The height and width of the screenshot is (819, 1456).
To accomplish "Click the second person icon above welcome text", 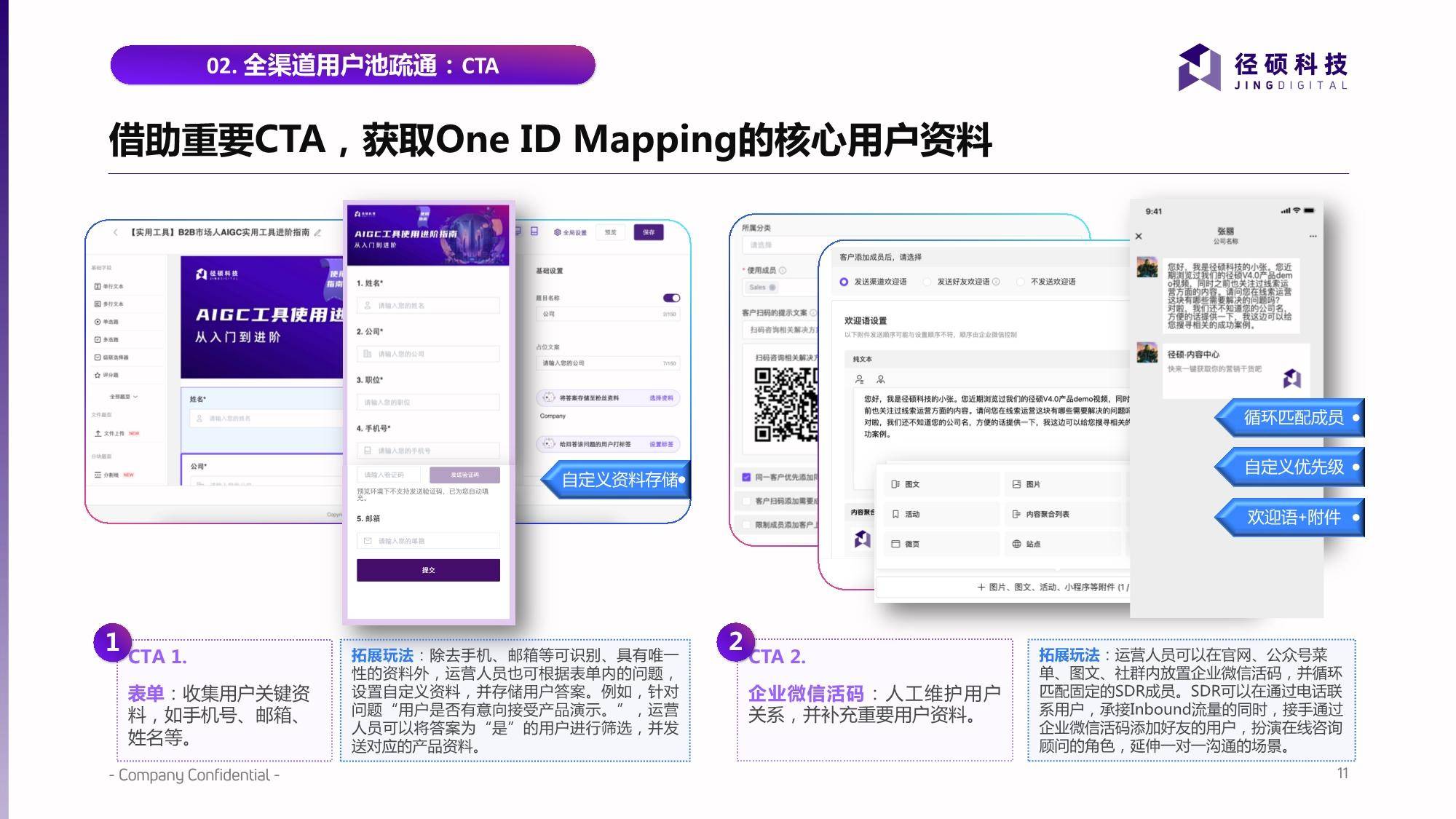I will [x=881, y=379].
